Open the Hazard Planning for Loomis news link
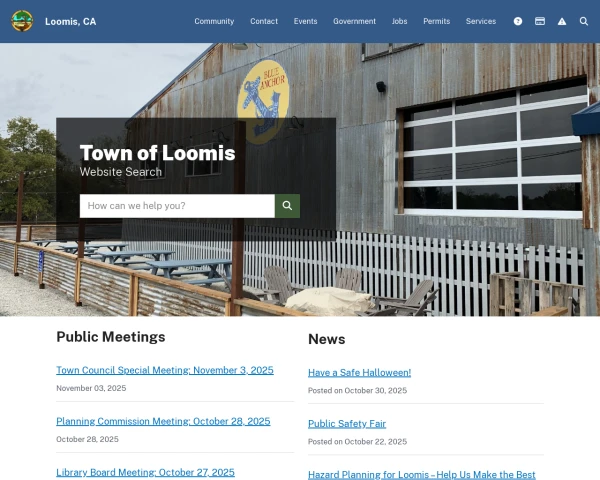This screenshot has height=480, width=600. click(422, 475)
